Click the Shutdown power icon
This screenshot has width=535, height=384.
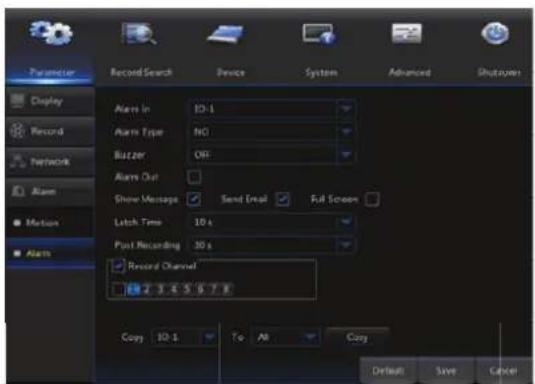pyautogui.click(x=495, y=33)
